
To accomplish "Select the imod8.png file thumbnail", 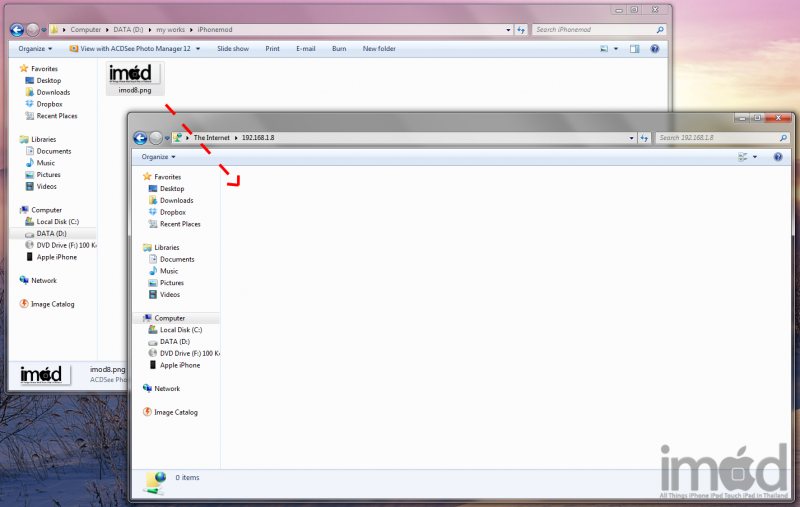I will (x=134, y=78).
